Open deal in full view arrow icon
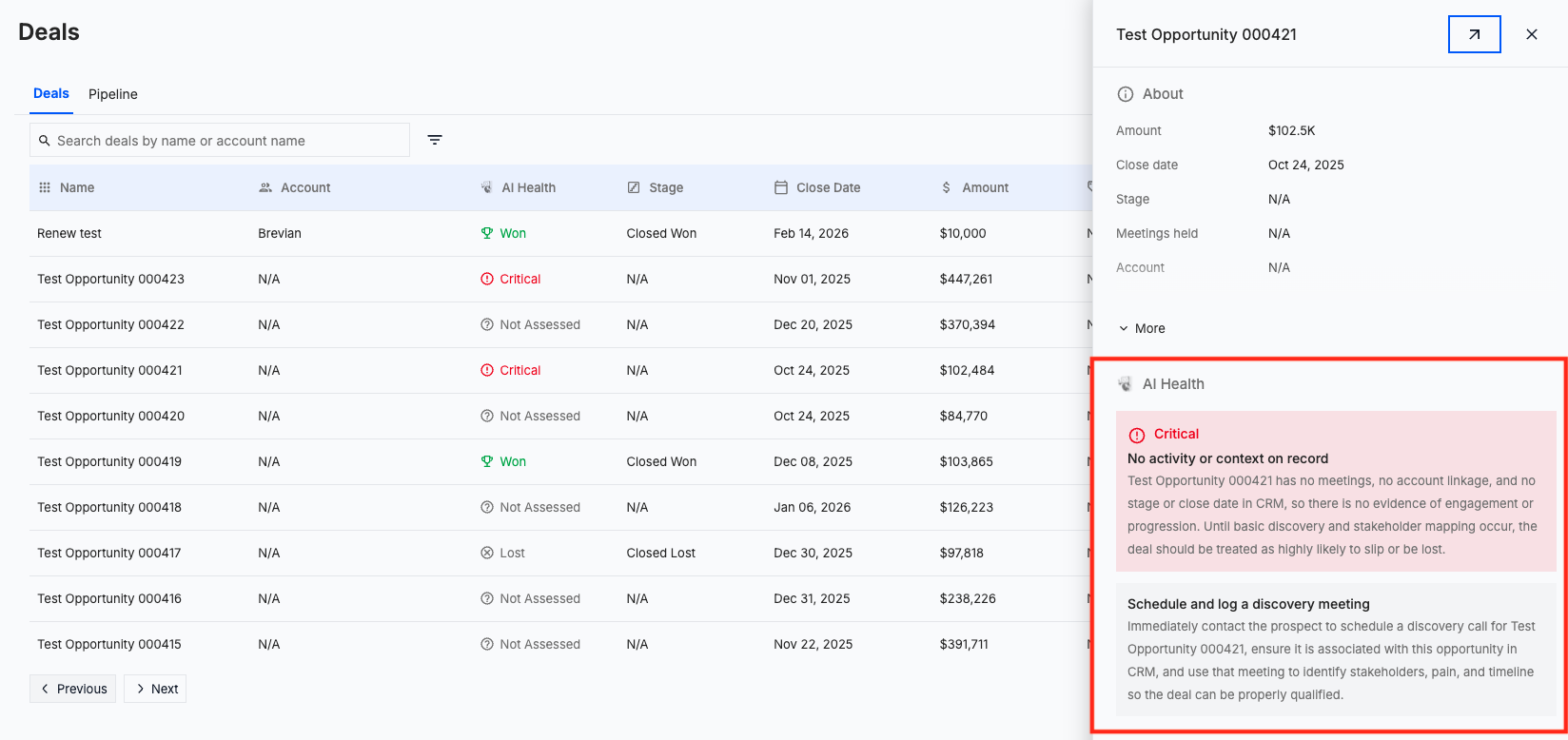The image size is (1568, 740). [x=1474, y=34]
